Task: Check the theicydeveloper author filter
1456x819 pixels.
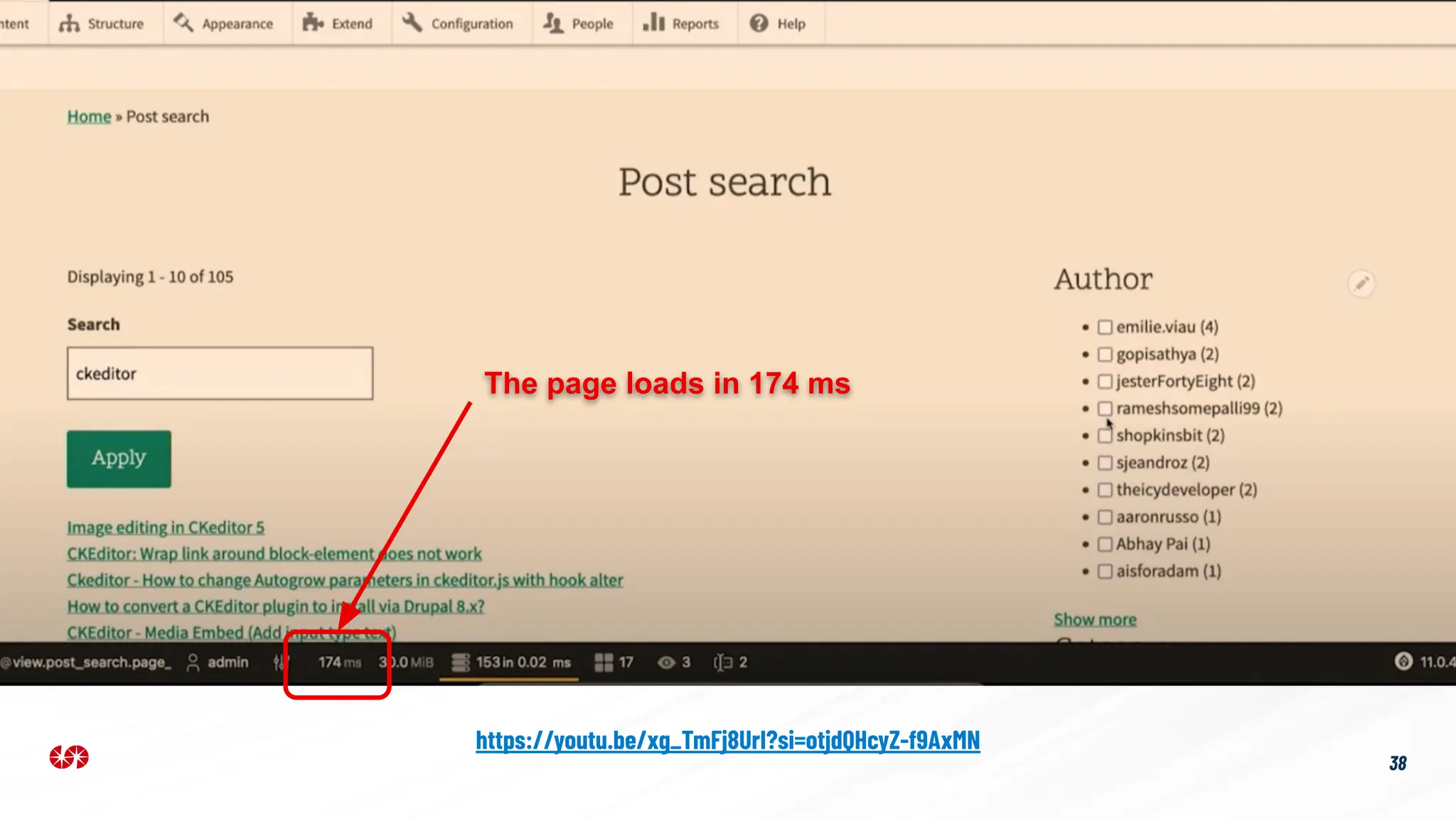Action: point(1105,490)
